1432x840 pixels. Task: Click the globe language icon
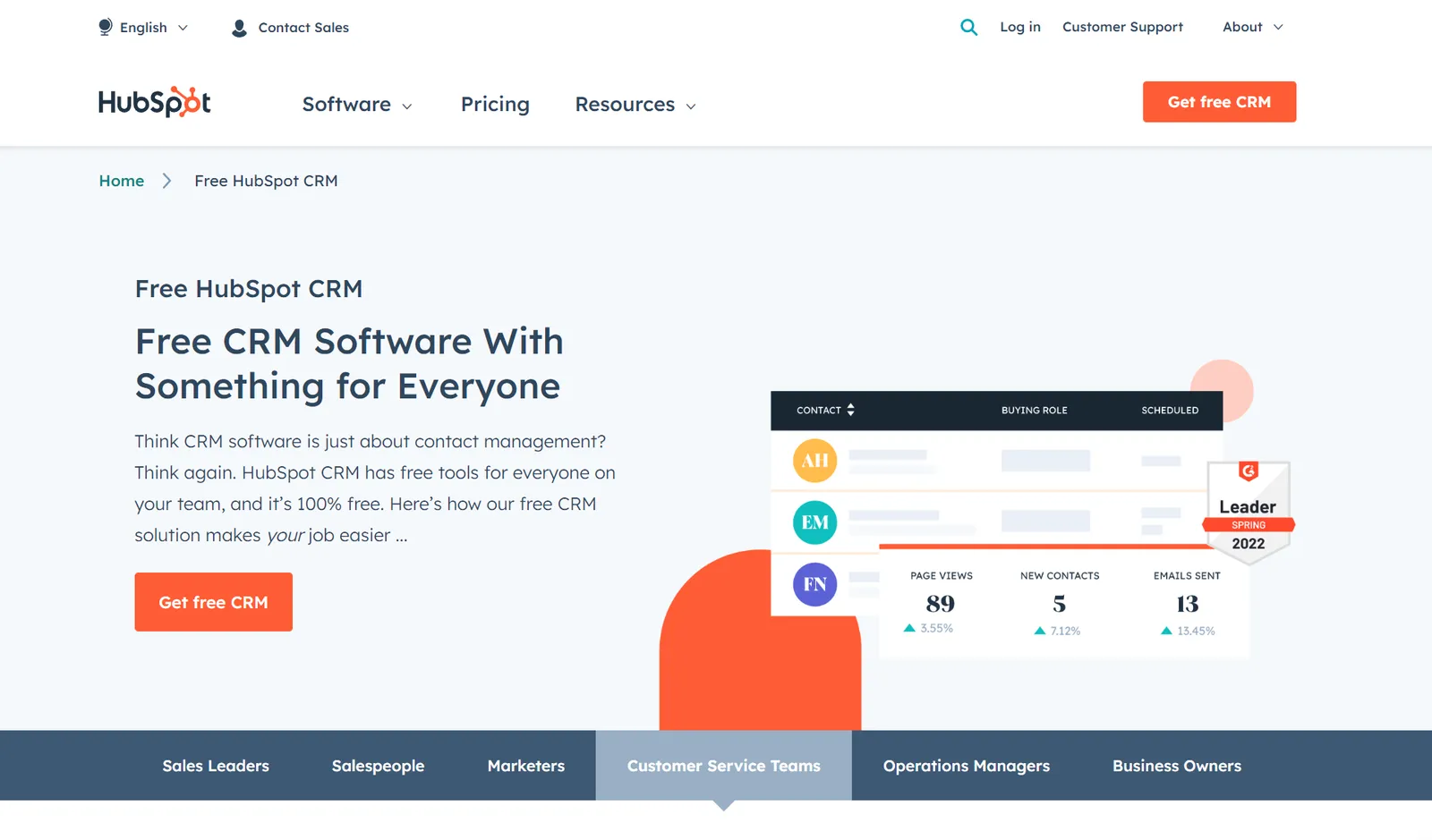[x=106, y=27]
